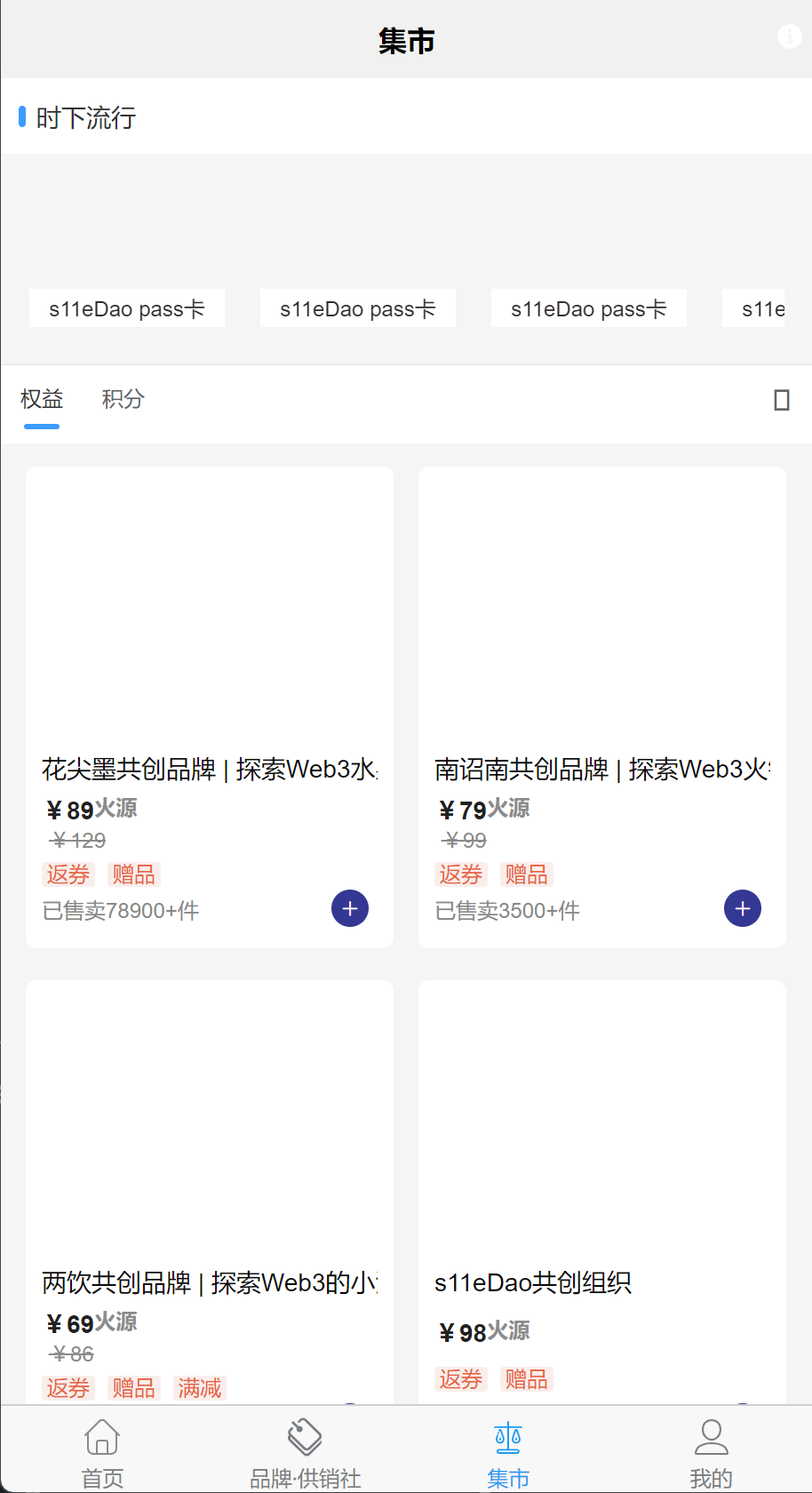Open 花尖墨共创品牌 product title
The image size is (812, 1493).
pos(210,769)
